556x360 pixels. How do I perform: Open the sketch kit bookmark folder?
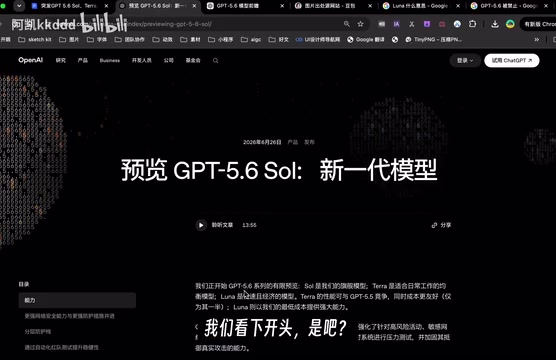(x=35, y=39)
